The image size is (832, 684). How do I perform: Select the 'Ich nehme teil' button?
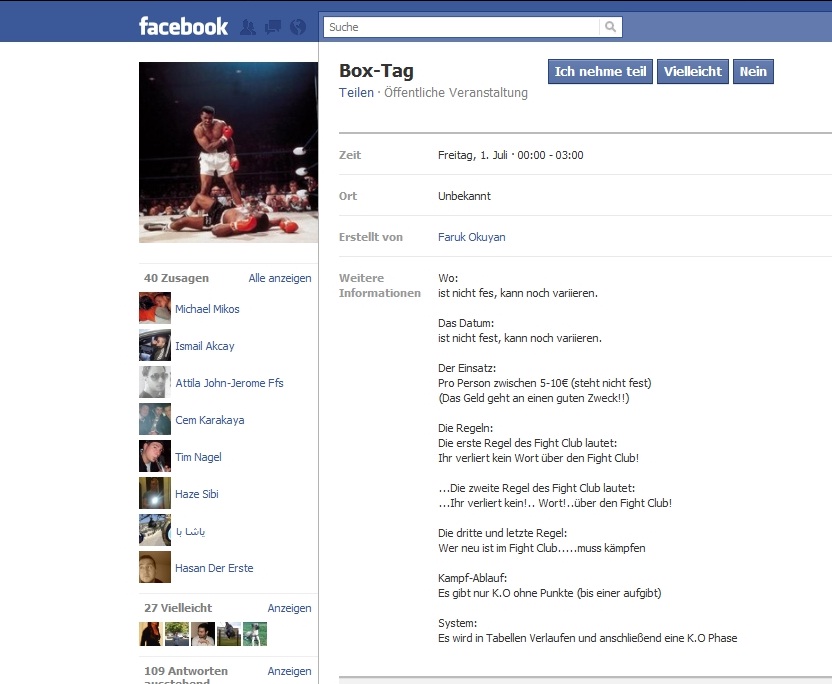click(600, 72)
